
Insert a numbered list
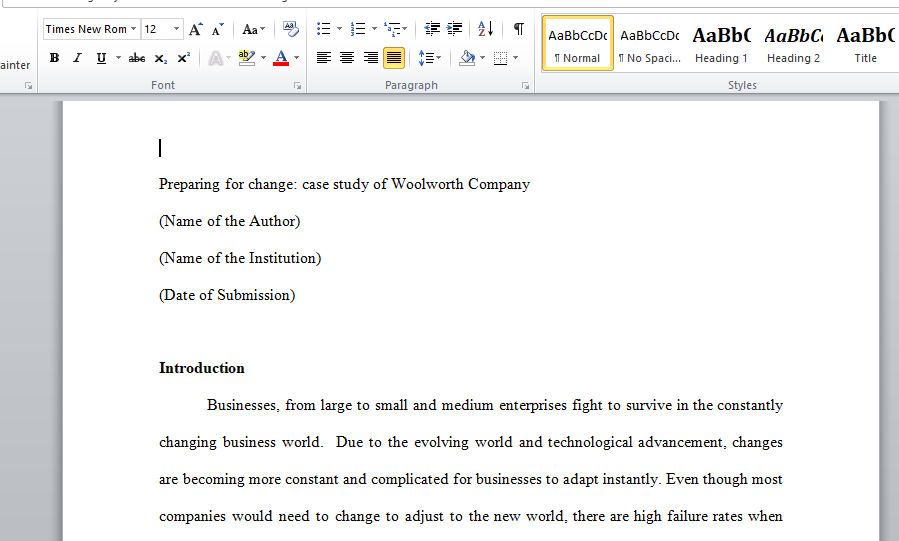tap(358, 29)
